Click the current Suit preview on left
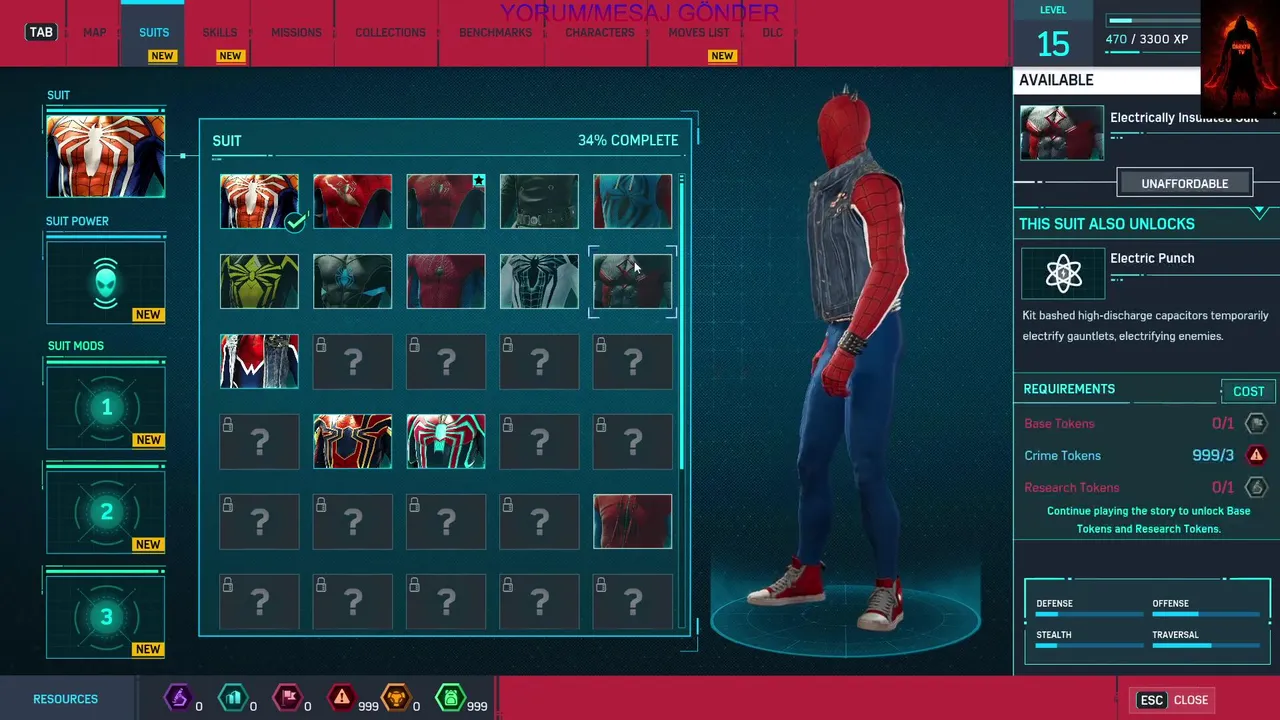Viewport: 1280px width, 720px height. click(x=106, y=156)
